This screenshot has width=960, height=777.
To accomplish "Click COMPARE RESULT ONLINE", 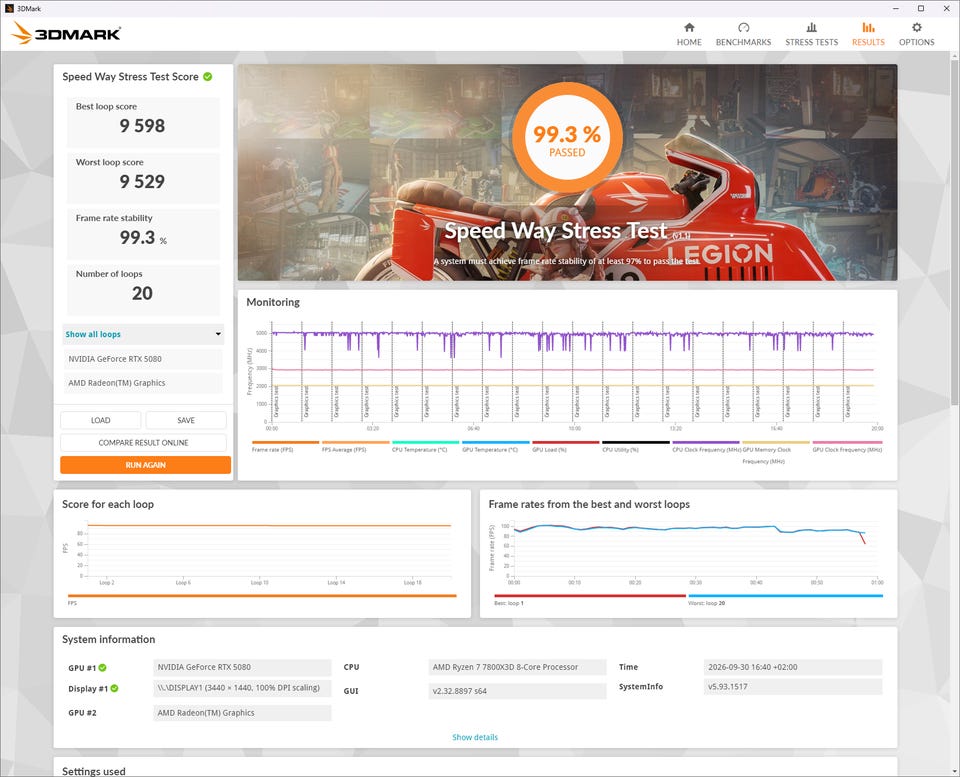I will (143, 443).
